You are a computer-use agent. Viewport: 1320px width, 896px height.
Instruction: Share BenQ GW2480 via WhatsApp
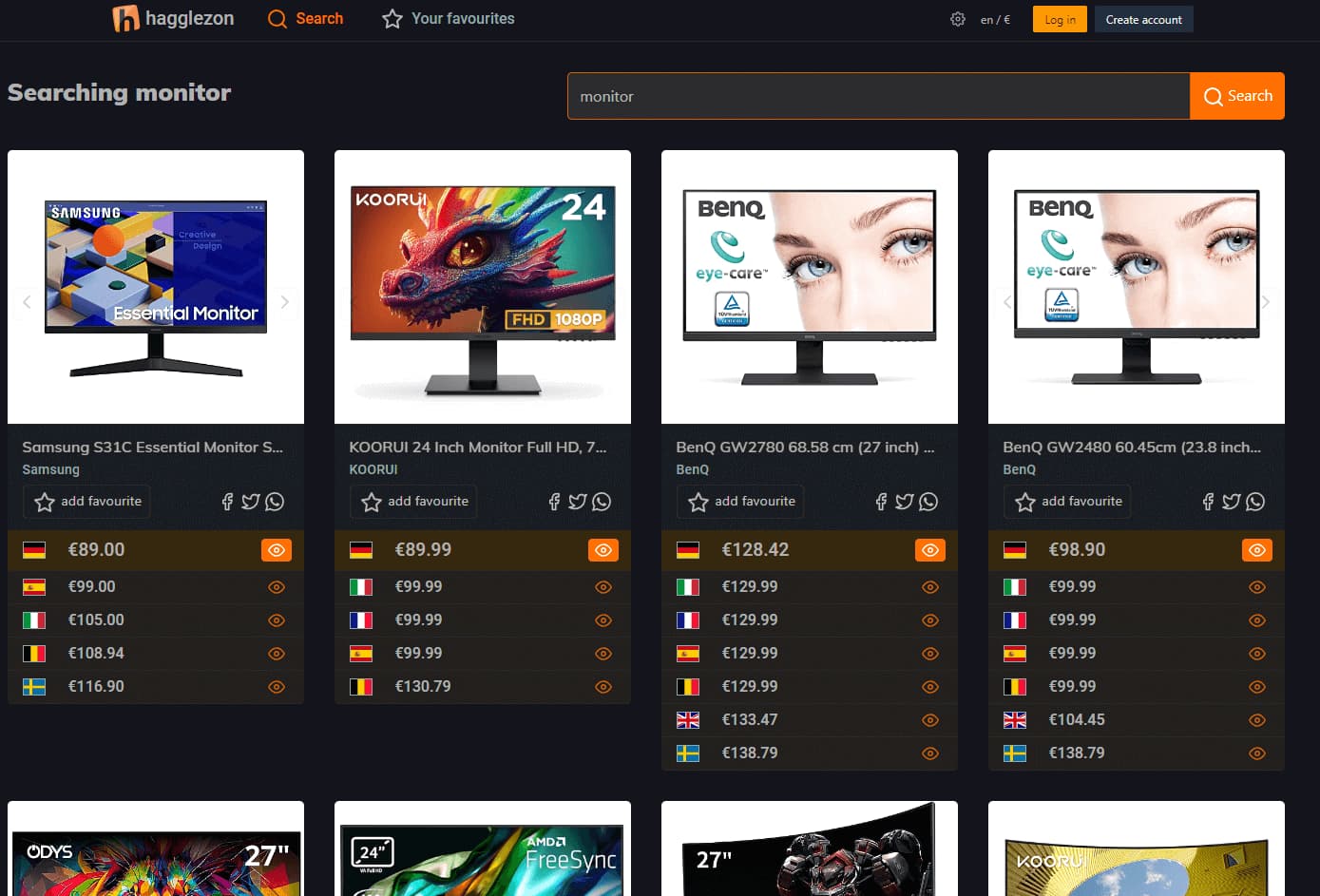[x=1255, y=502]
